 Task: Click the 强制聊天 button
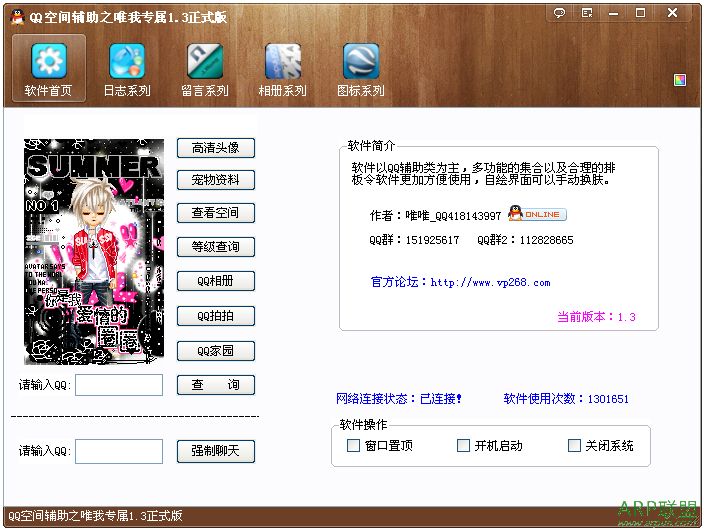(x=216, y=451)
